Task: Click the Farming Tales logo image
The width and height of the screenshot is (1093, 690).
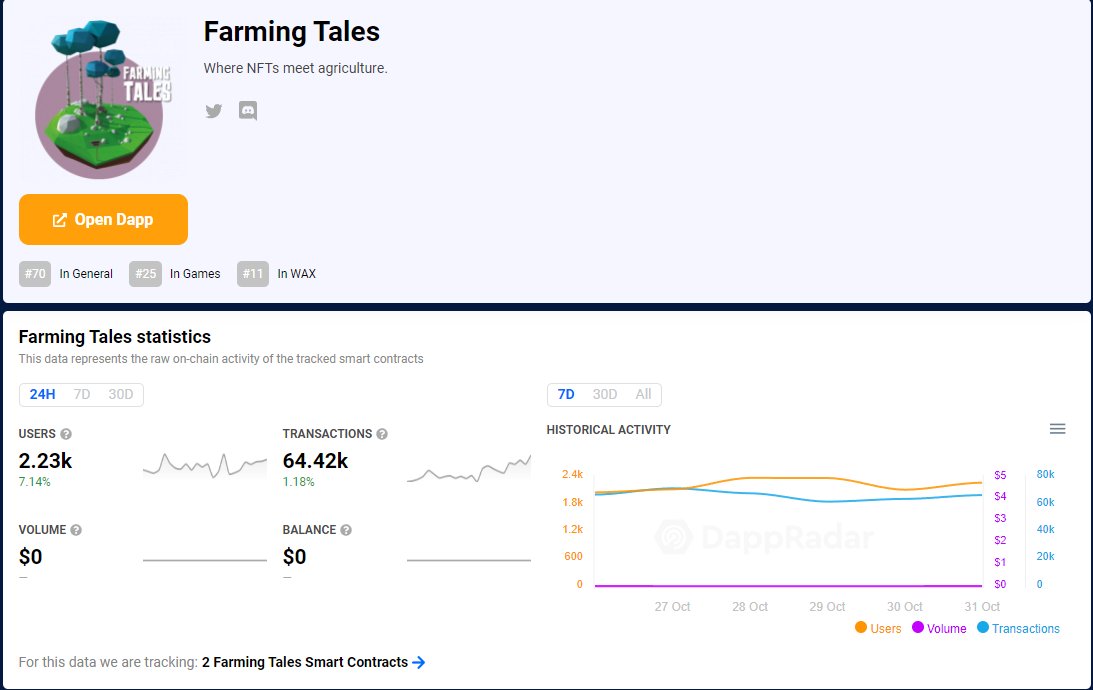Action: 103,100
